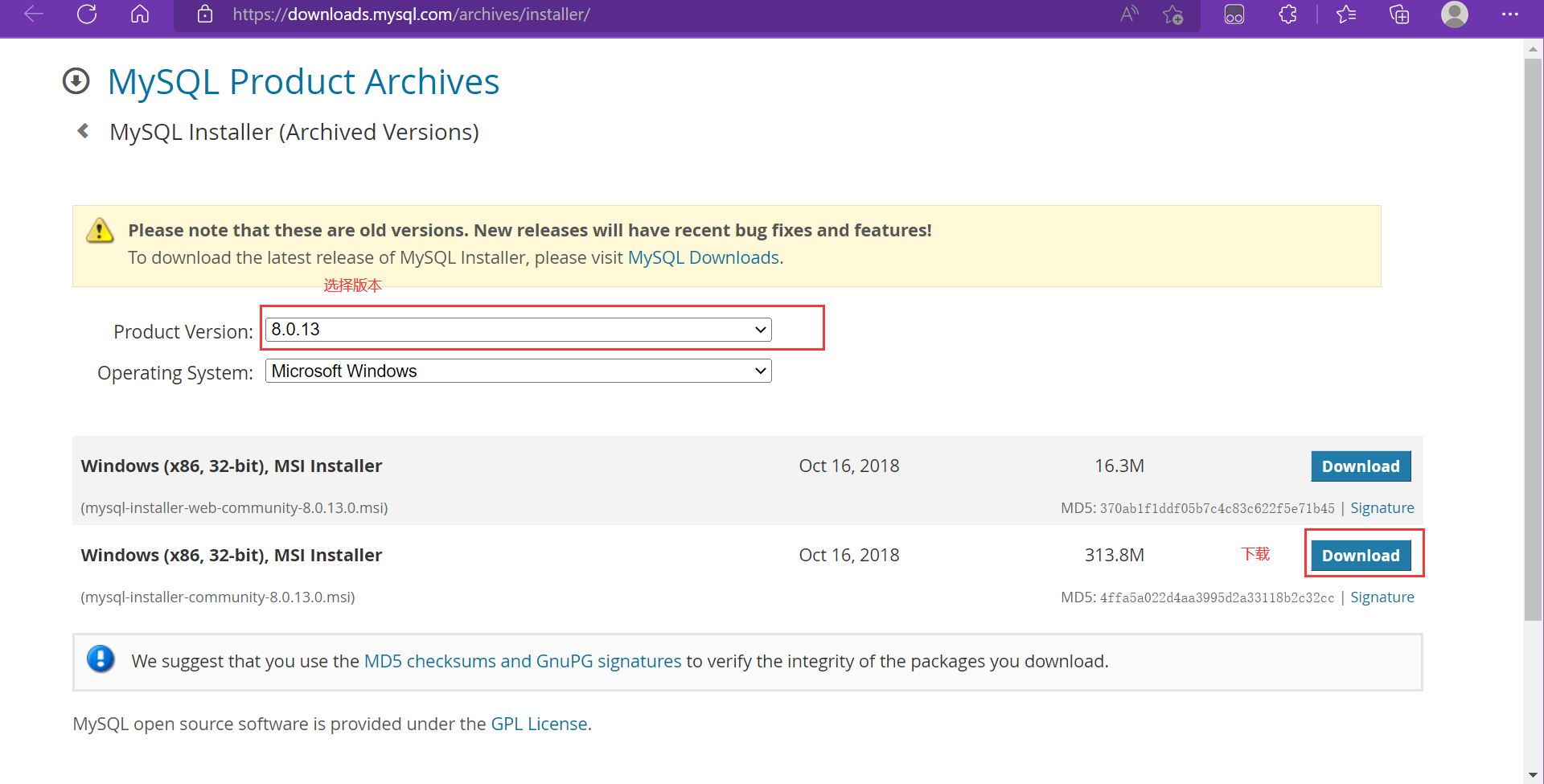Click the yellow warning triangle icon

100,230
